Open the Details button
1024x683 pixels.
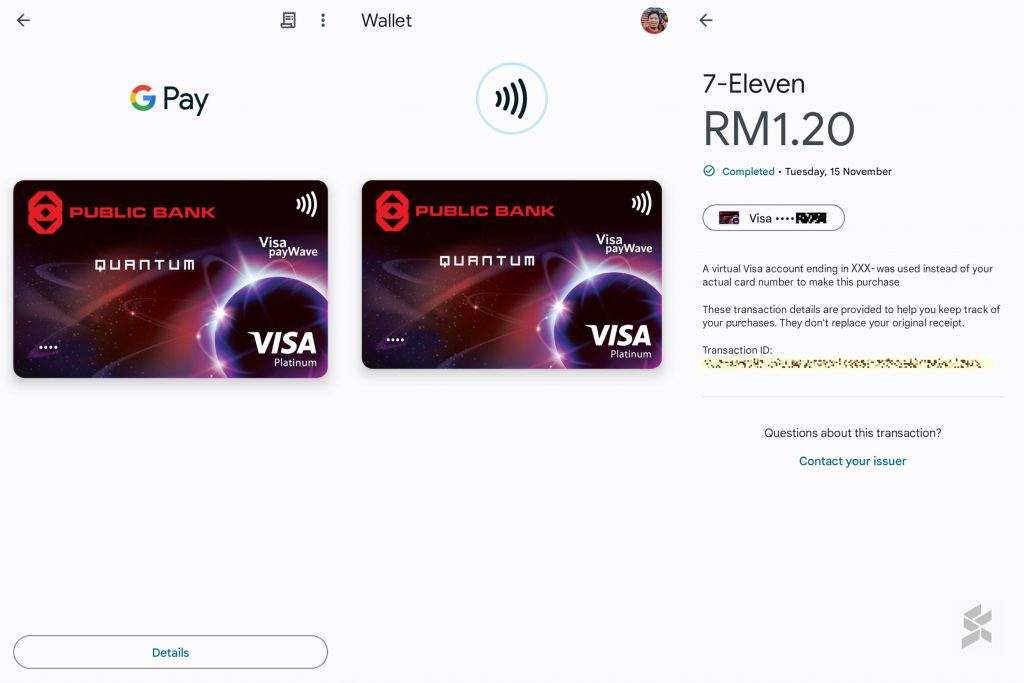pos(170,652)
